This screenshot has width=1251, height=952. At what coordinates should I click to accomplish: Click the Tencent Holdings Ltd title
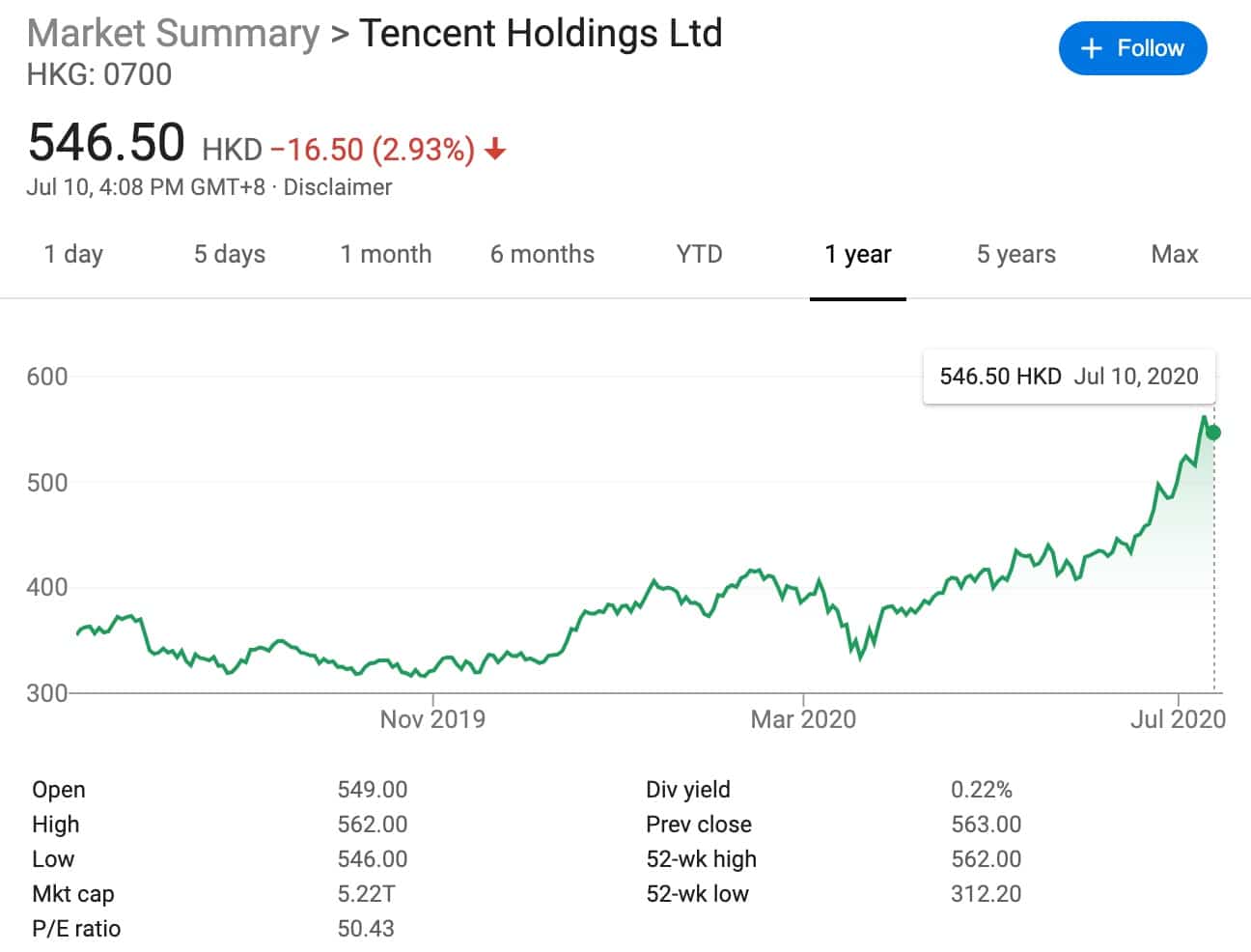(540, 33)
